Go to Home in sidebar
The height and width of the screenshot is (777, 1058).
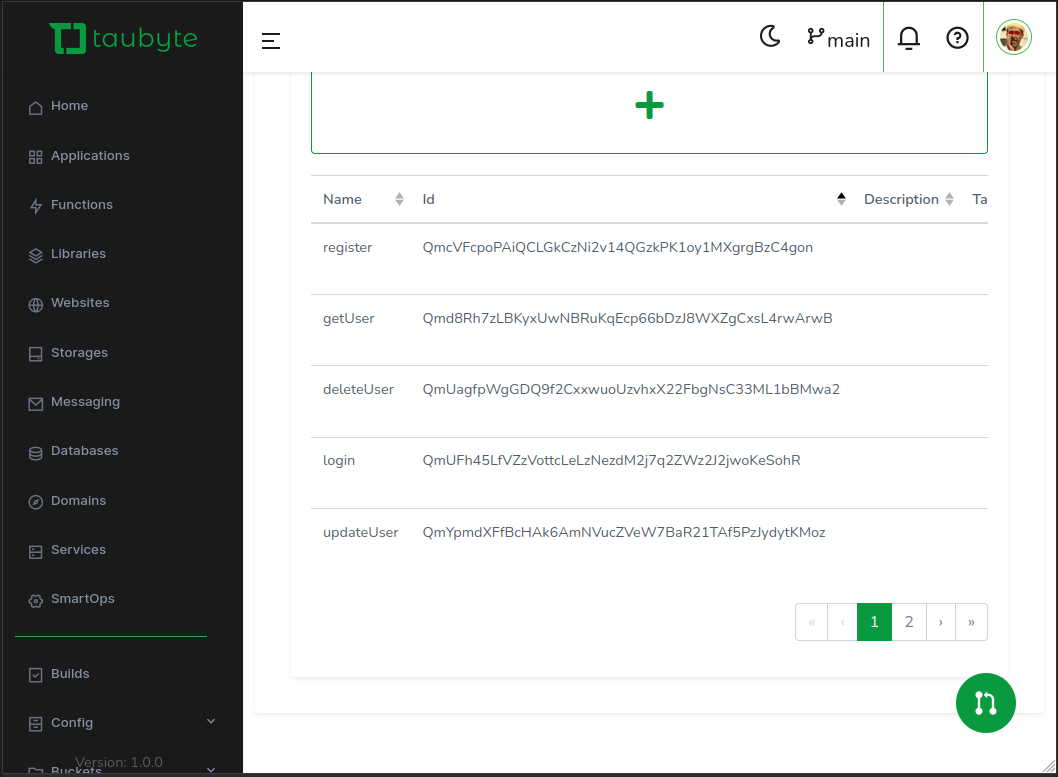(69, 106)
